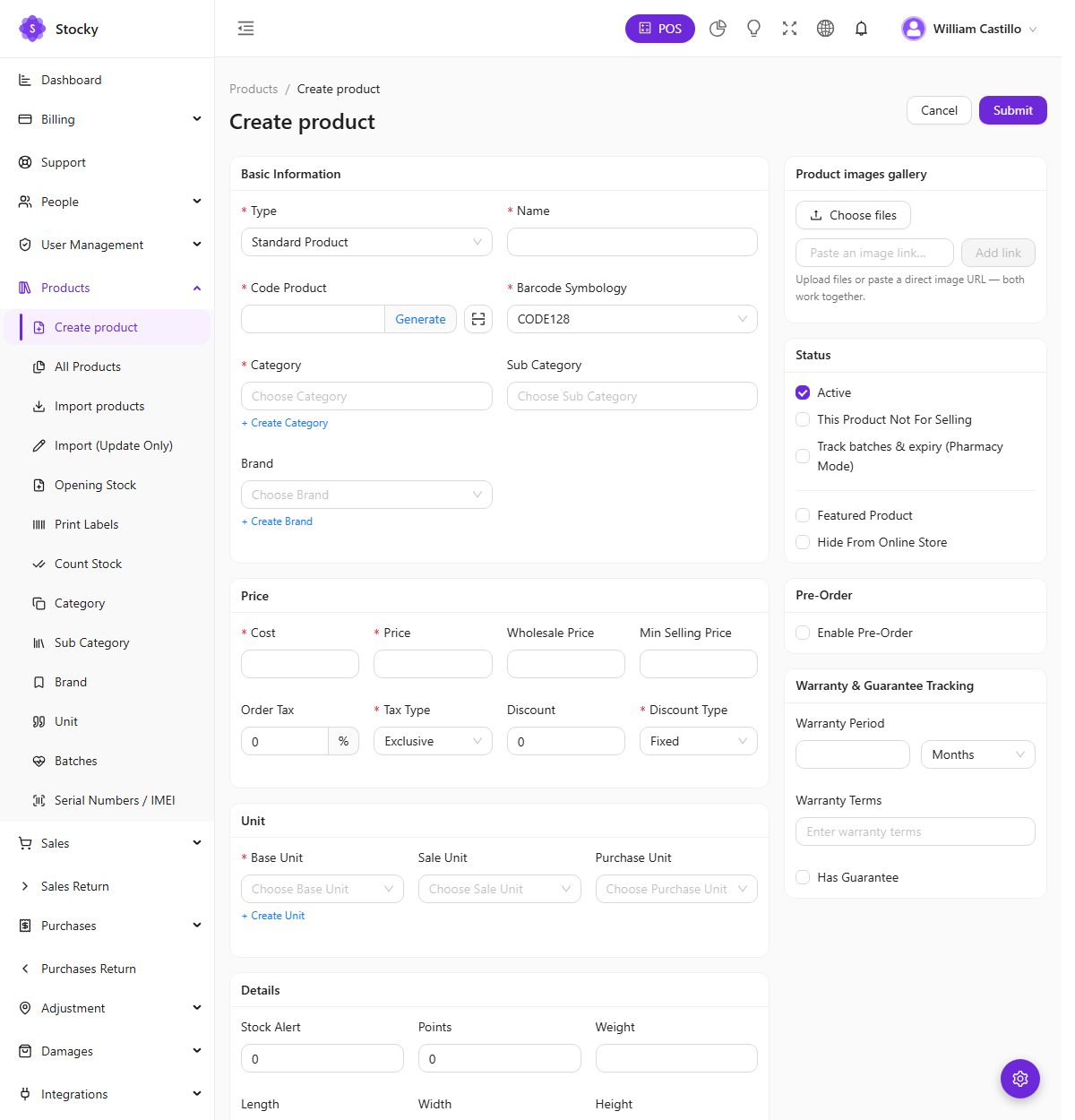
Task: Click the Import (Update Only) pencil icon
Action: [x=39, y=445]
